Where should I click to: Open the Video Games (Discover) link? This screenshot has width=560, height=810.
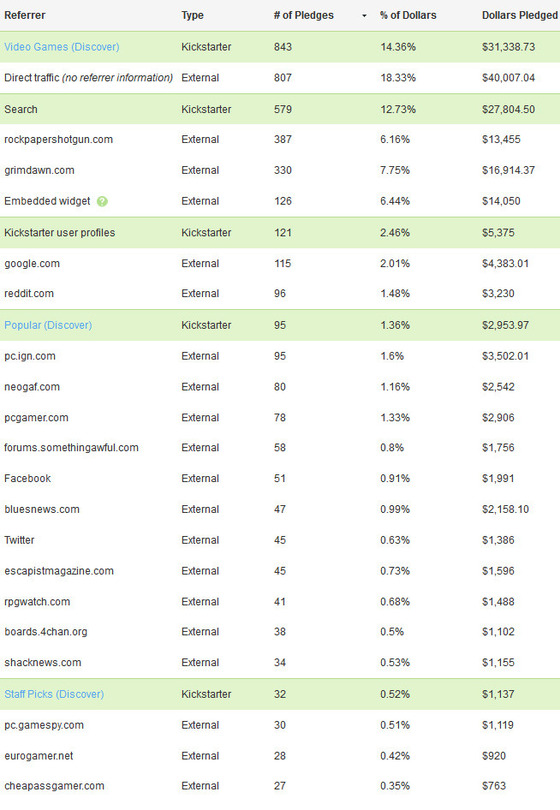tap(62, 47)
